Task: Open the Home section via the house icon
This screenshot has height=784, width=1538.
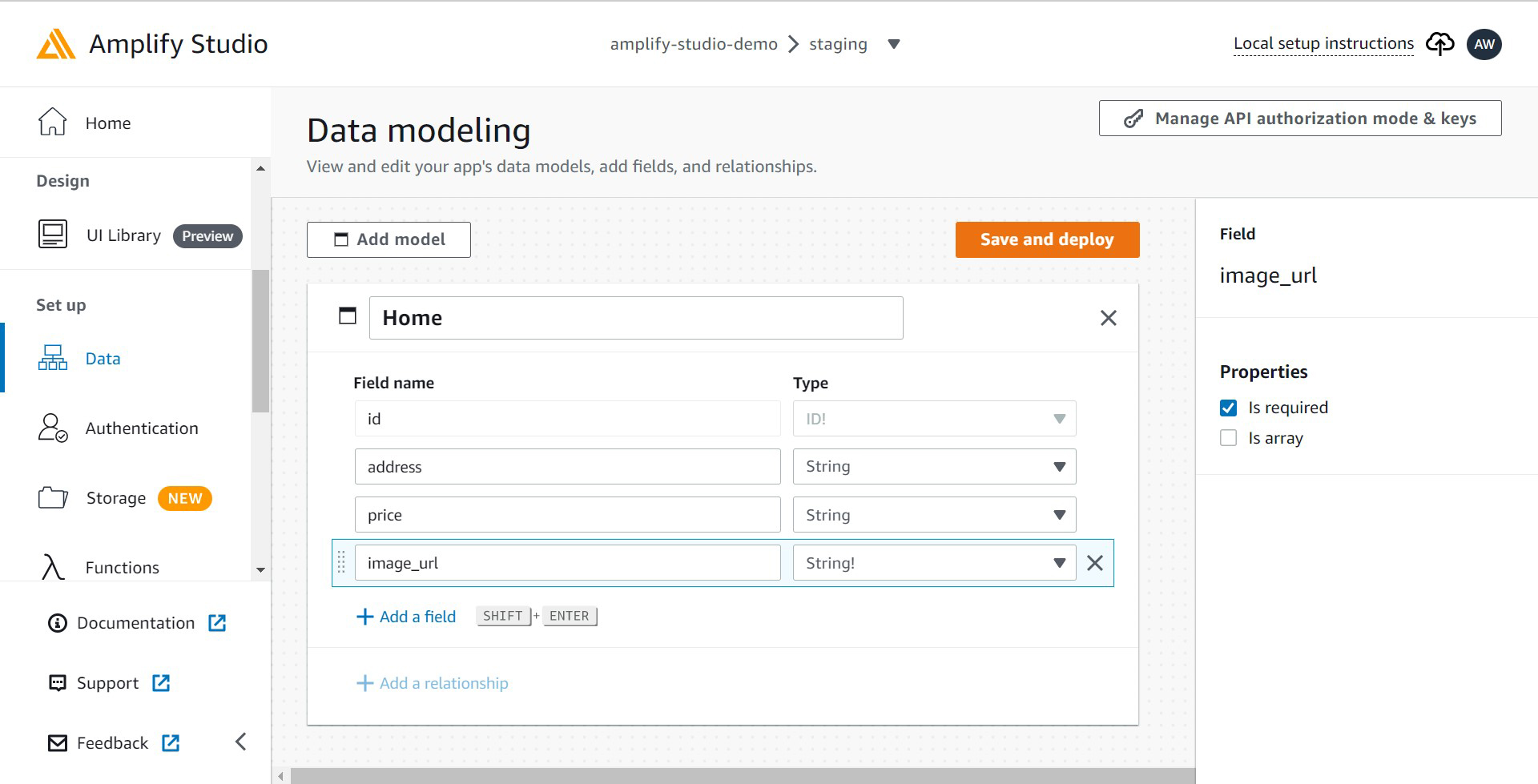Action: (52, 122)
